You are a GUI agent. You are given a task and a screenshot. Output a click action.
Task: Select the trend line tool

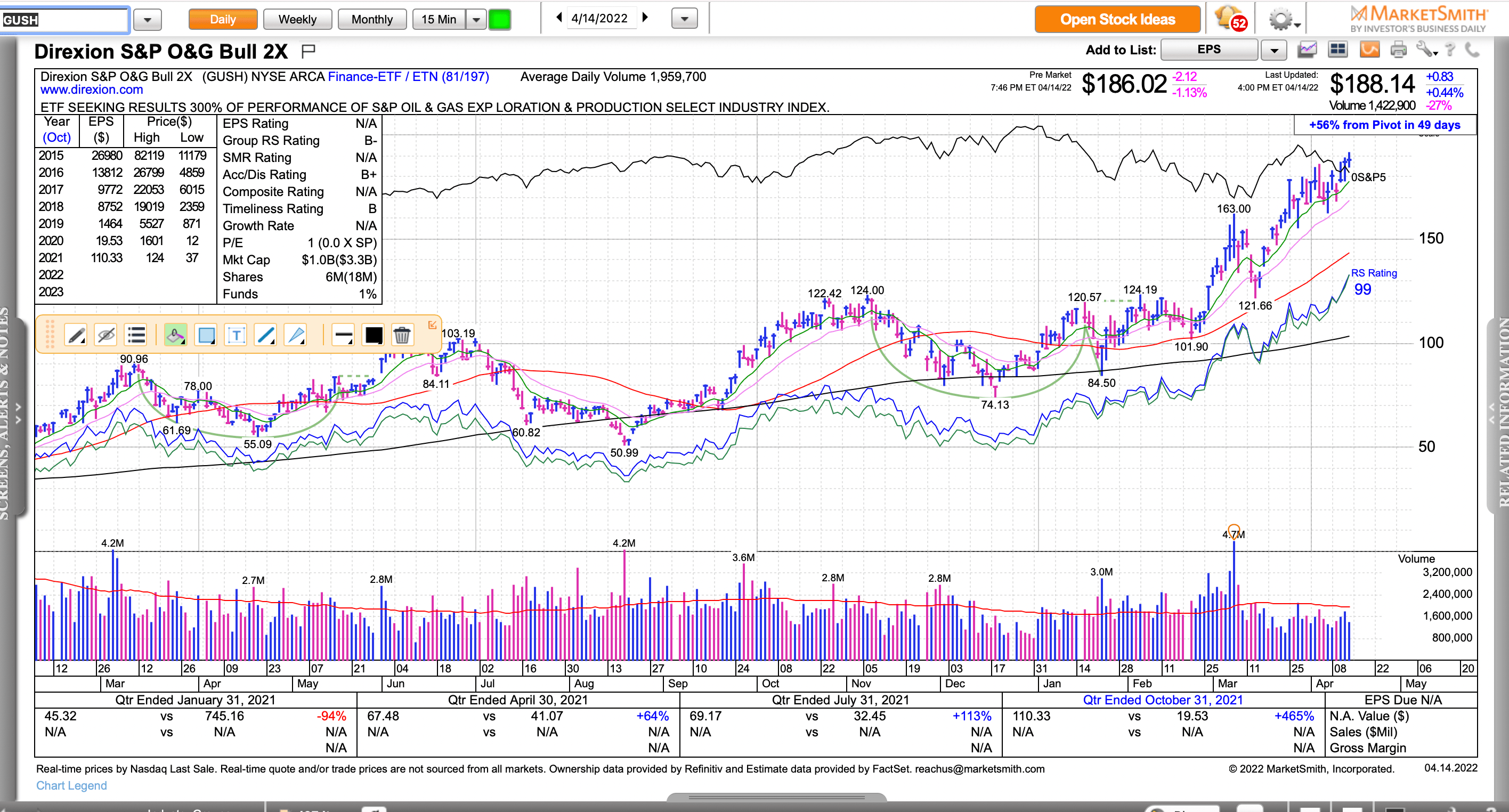point(265,335)
